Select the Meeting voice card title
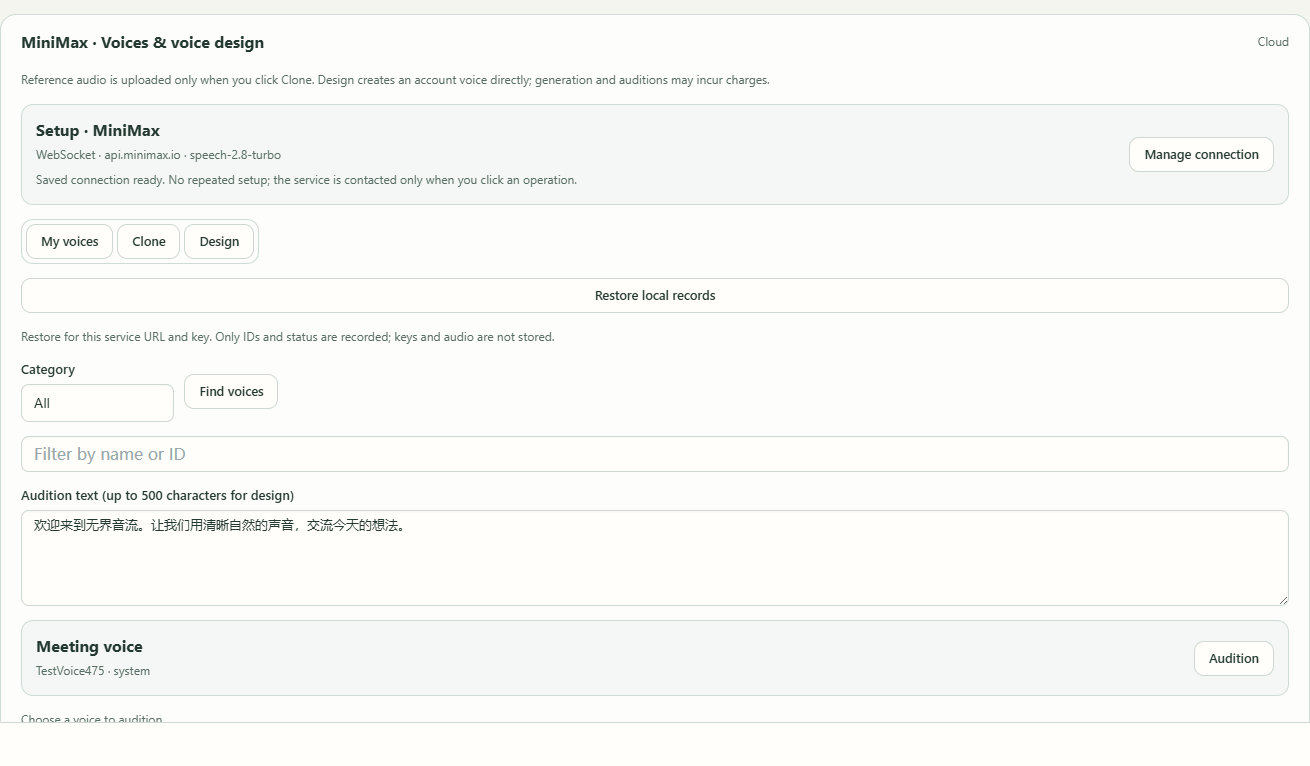1310x766 pixels. tap(89, 646)
